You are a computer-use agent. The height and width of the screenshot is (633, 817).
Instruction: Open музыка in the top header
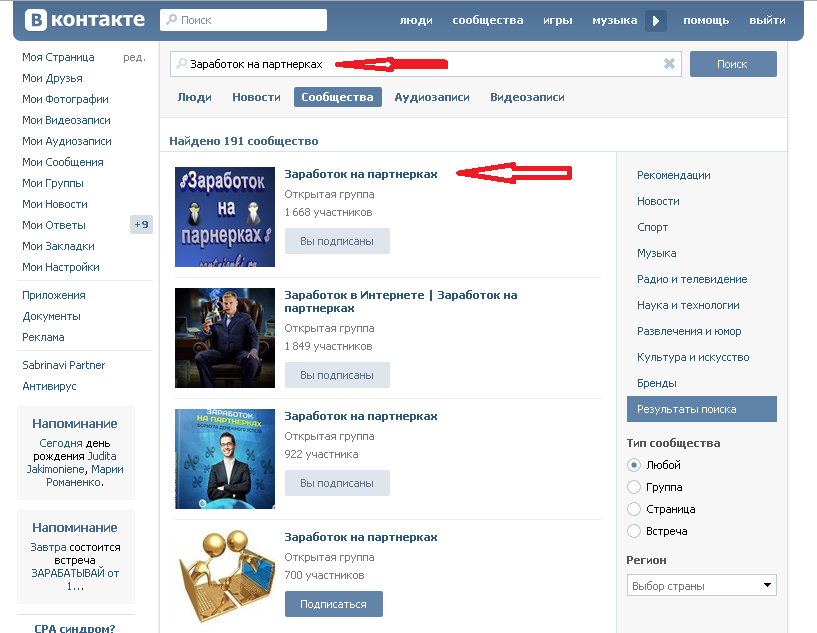[615, 20]
